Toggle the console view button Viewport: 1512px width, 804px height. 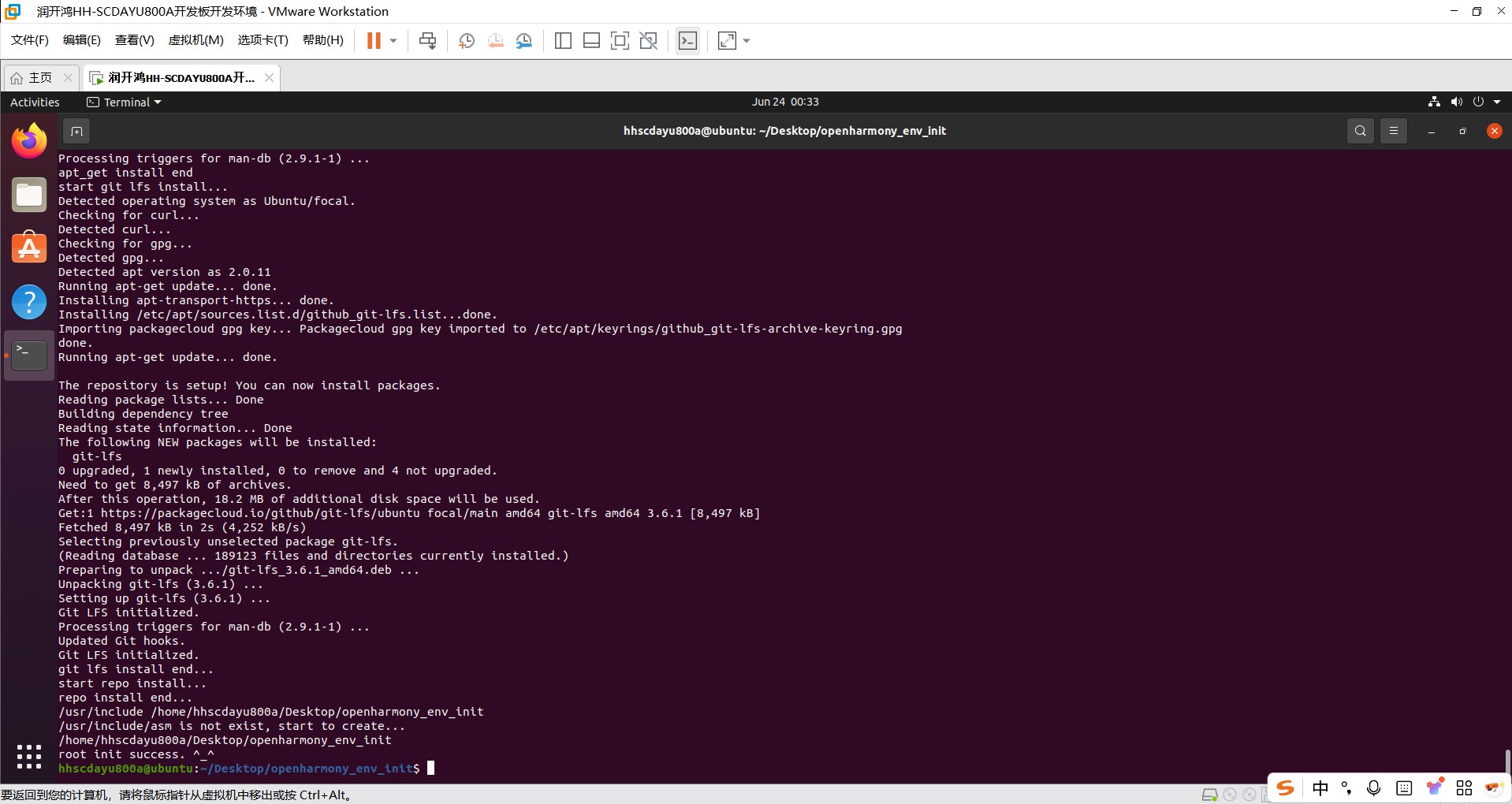pyautogui.click(x=688, y=41)
